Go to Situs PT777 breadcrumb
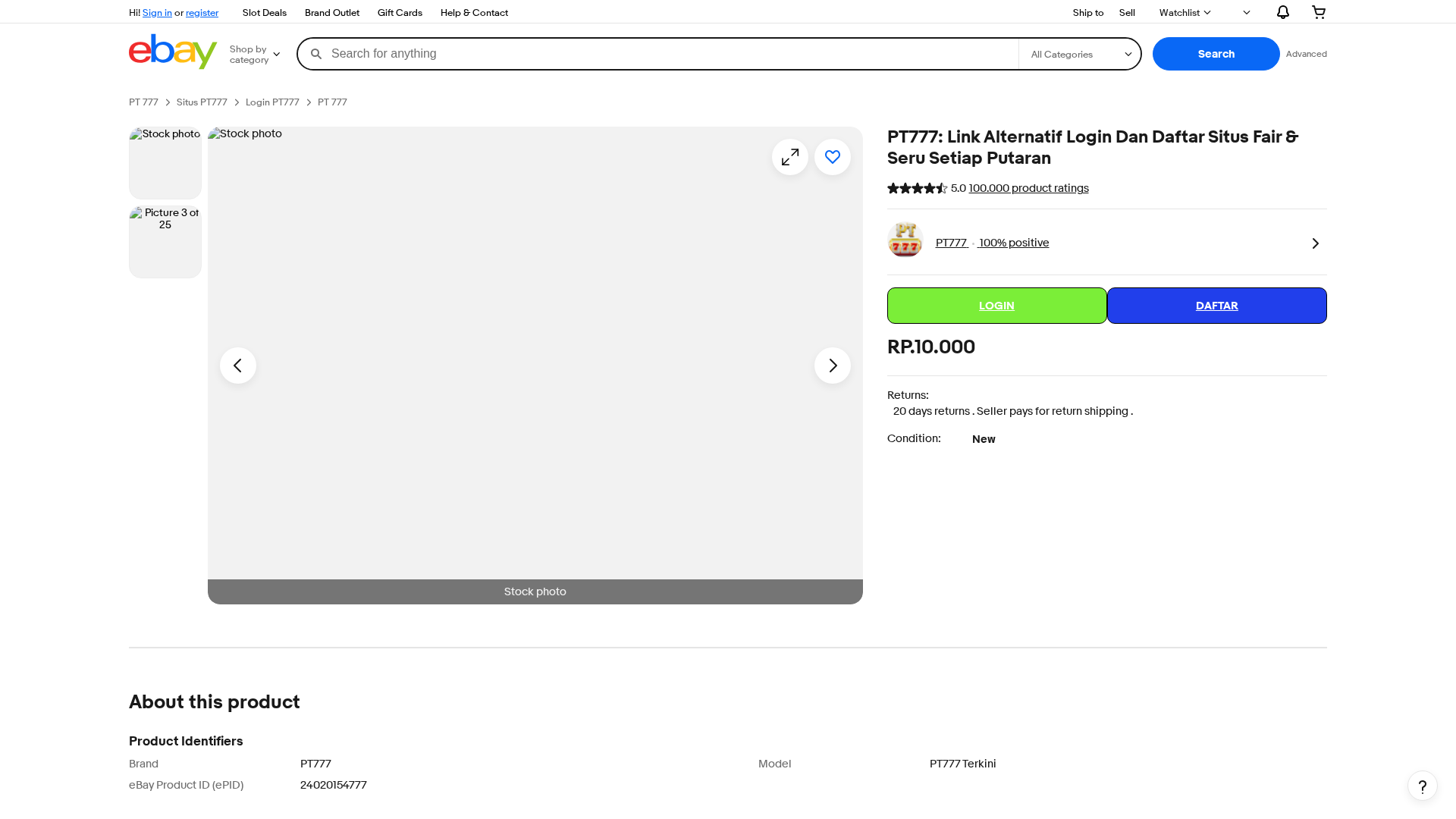The image size is (1456, 819). click(202, 102)
